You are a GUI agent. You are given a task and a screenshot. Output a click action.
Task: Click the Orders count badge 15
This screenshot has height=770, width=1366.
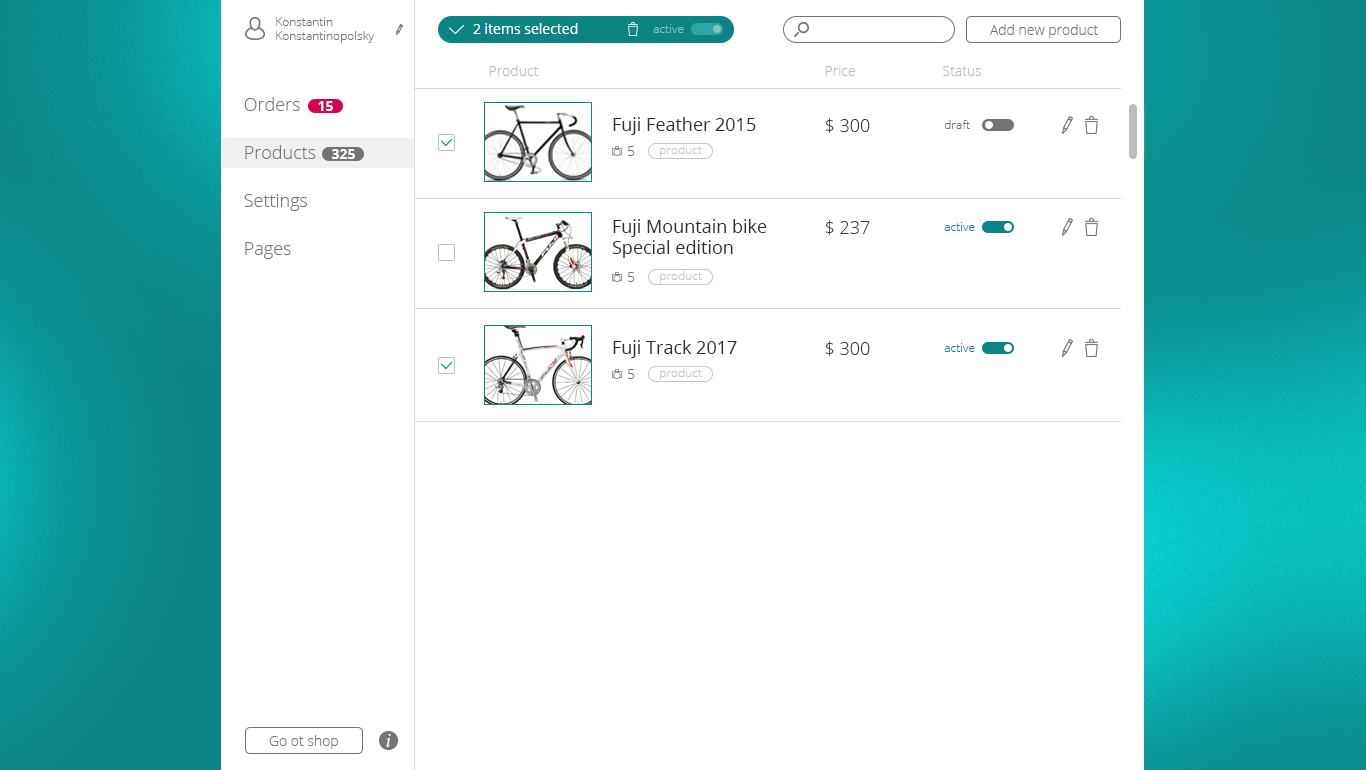click(325, 106)
